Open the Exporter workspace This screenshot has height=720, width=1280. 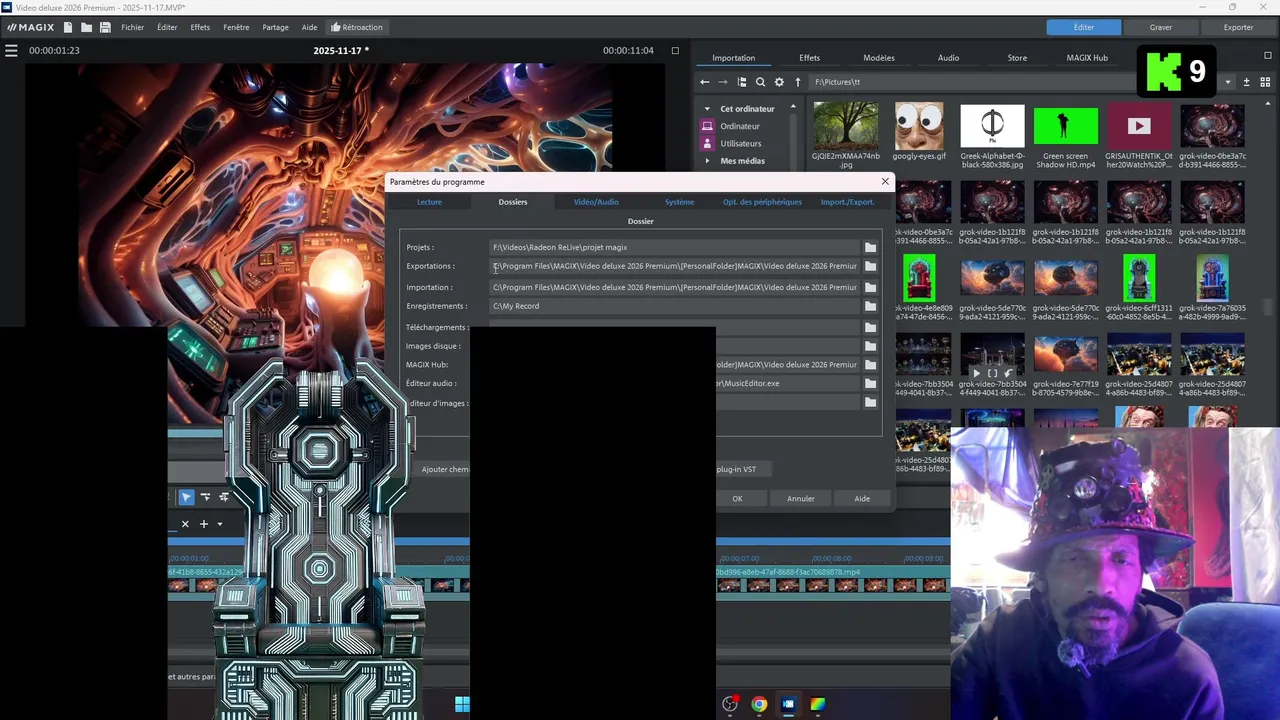point(1238,27)
